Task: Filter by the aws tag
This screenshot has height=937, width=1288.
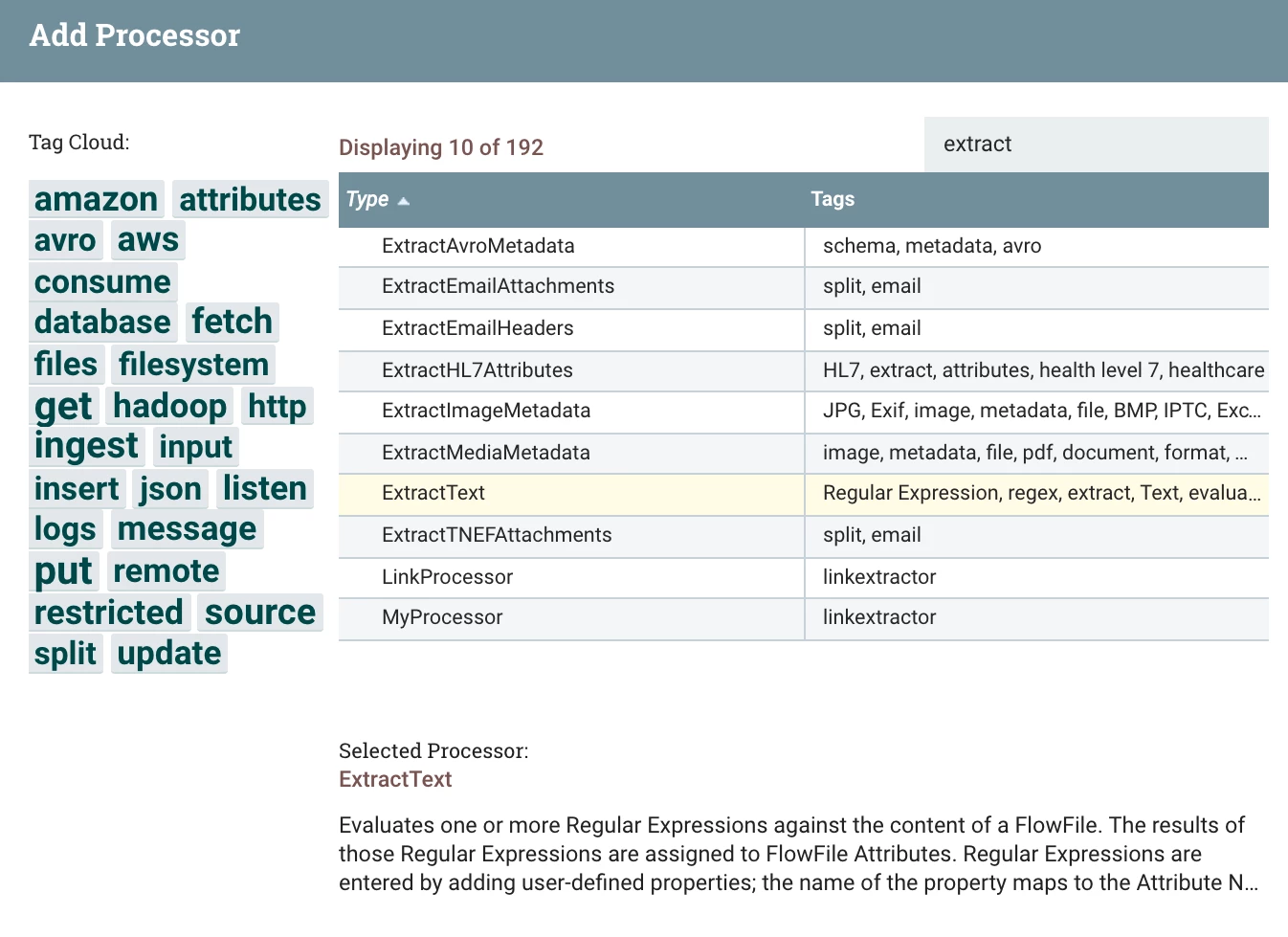Action: 148,240
